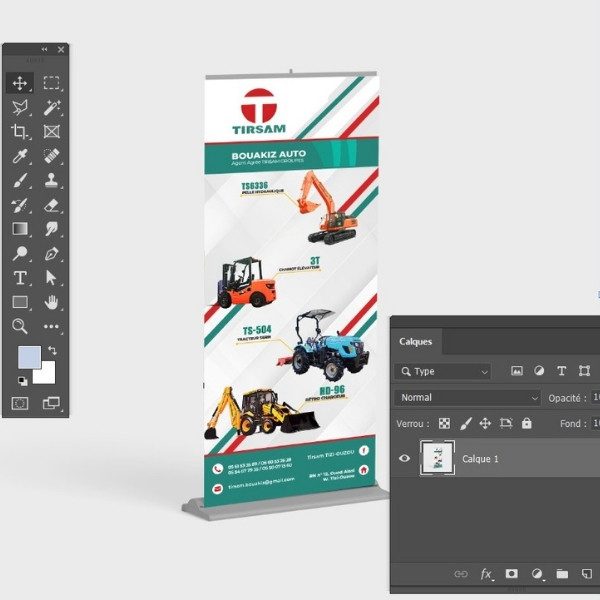Select the Clone Stamp tool
This screenshot has width=600, height=600.
52,181
